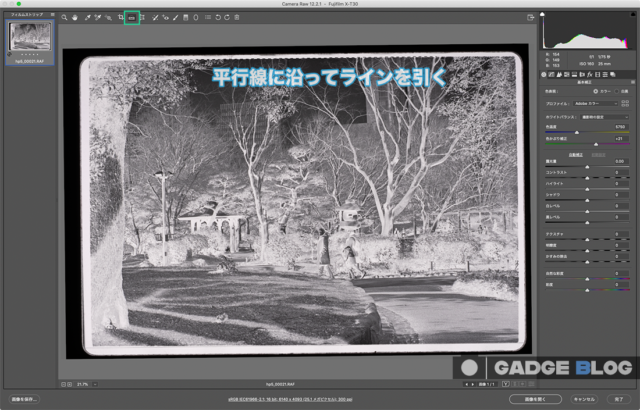The width and height of the screenshot is (640, 410).
Task: Open the HSL Adjustments tab
Action: coord(567,74)
